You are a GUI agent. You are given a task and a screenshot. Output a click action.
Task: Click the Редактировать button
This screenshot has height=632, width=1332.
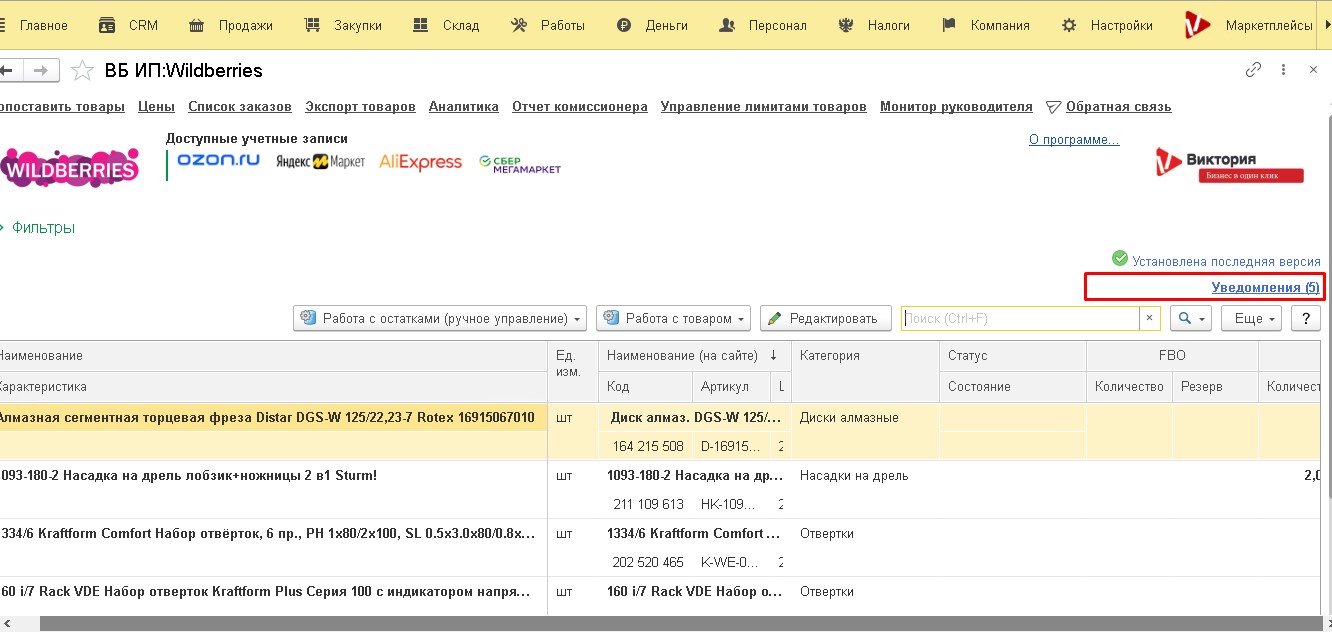click(825, 318)
